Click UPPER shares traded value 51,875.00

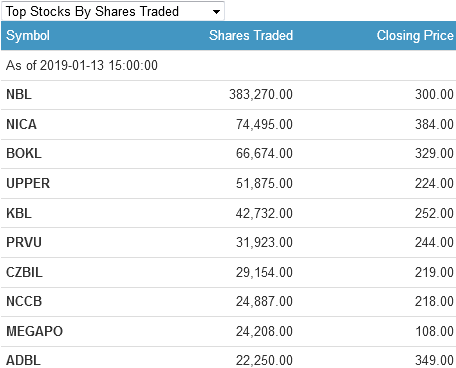[x=264, y=183]
